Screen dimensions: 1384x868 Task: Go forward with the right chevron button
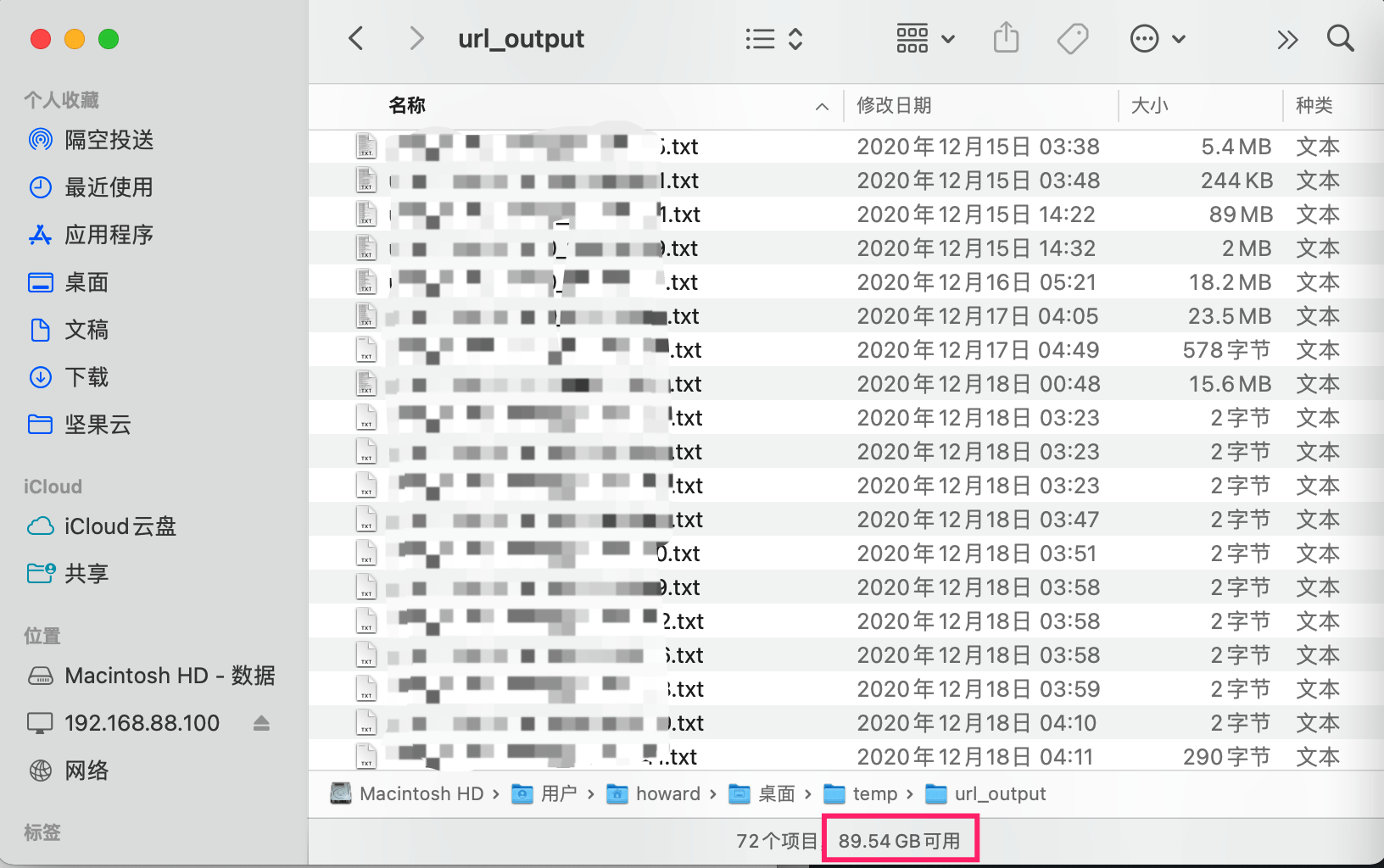click(416, 38)
